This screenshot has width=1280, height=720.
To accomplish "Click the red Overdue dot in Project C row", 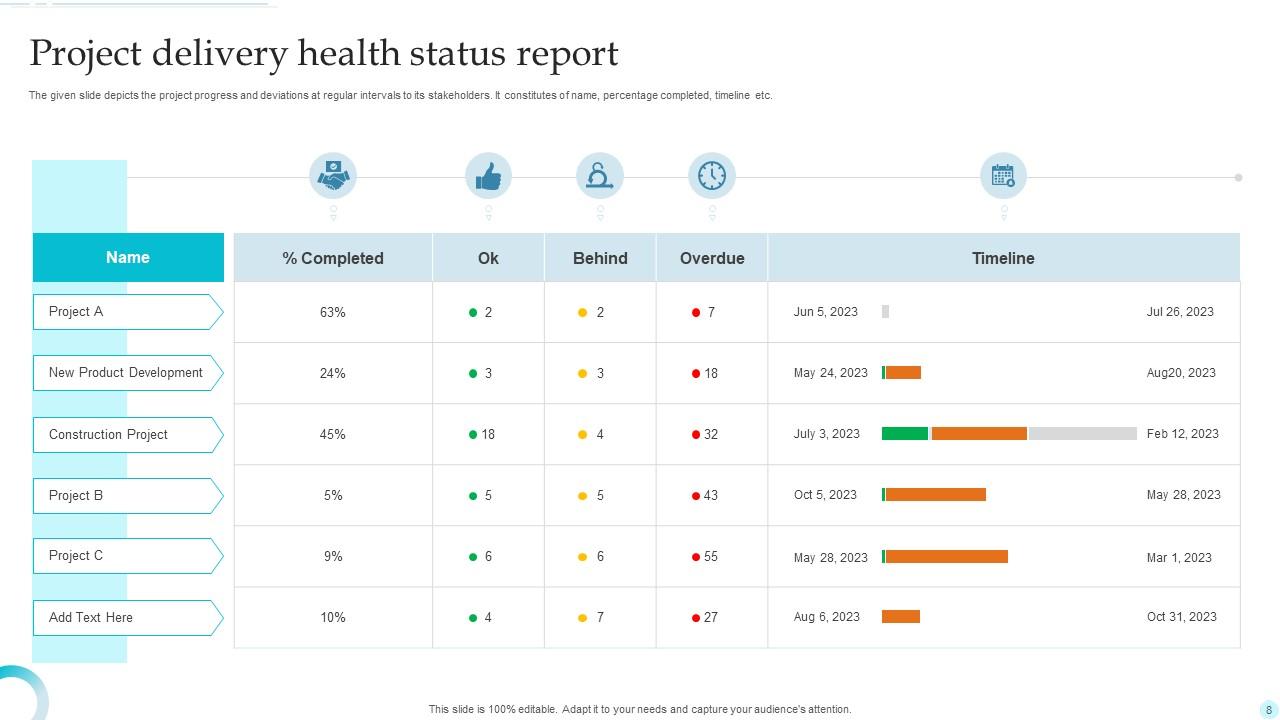I will click(696, 557).
